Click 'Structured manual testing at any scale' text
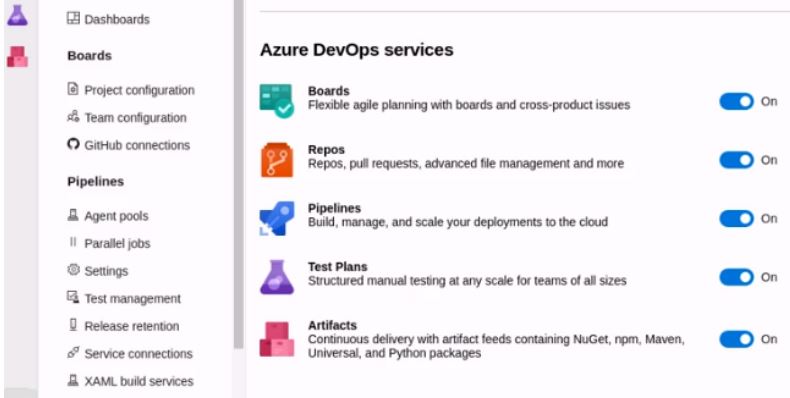This screenshot has height=398, width=790. pos(467,281)
